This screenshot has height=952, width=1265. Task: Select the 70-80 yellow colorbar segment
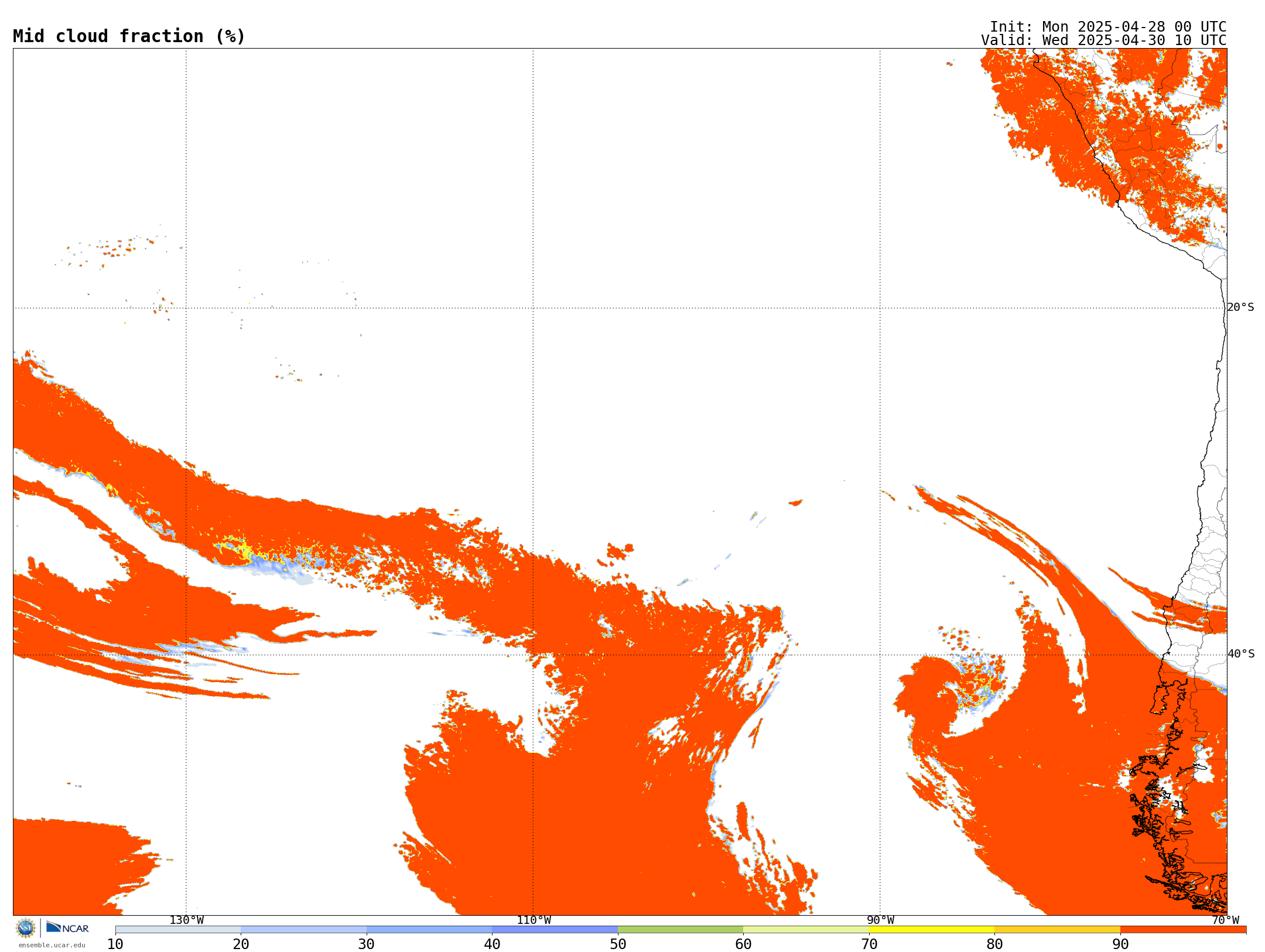(x=932, y=930)
